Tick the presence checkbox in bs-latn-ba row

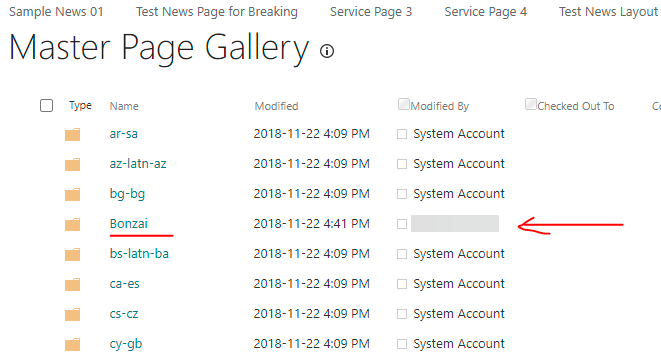pos(402,254)
